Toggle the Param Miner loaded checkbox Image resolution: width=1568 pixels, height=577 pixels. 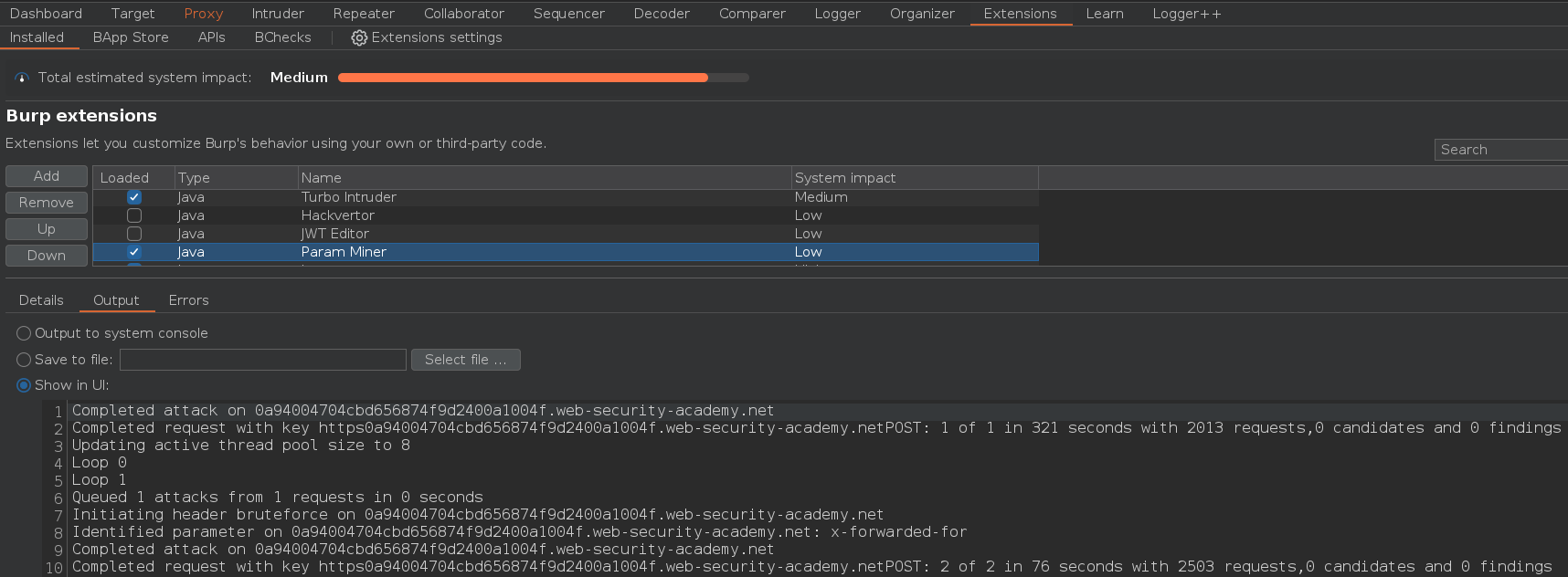click(134, 252)
